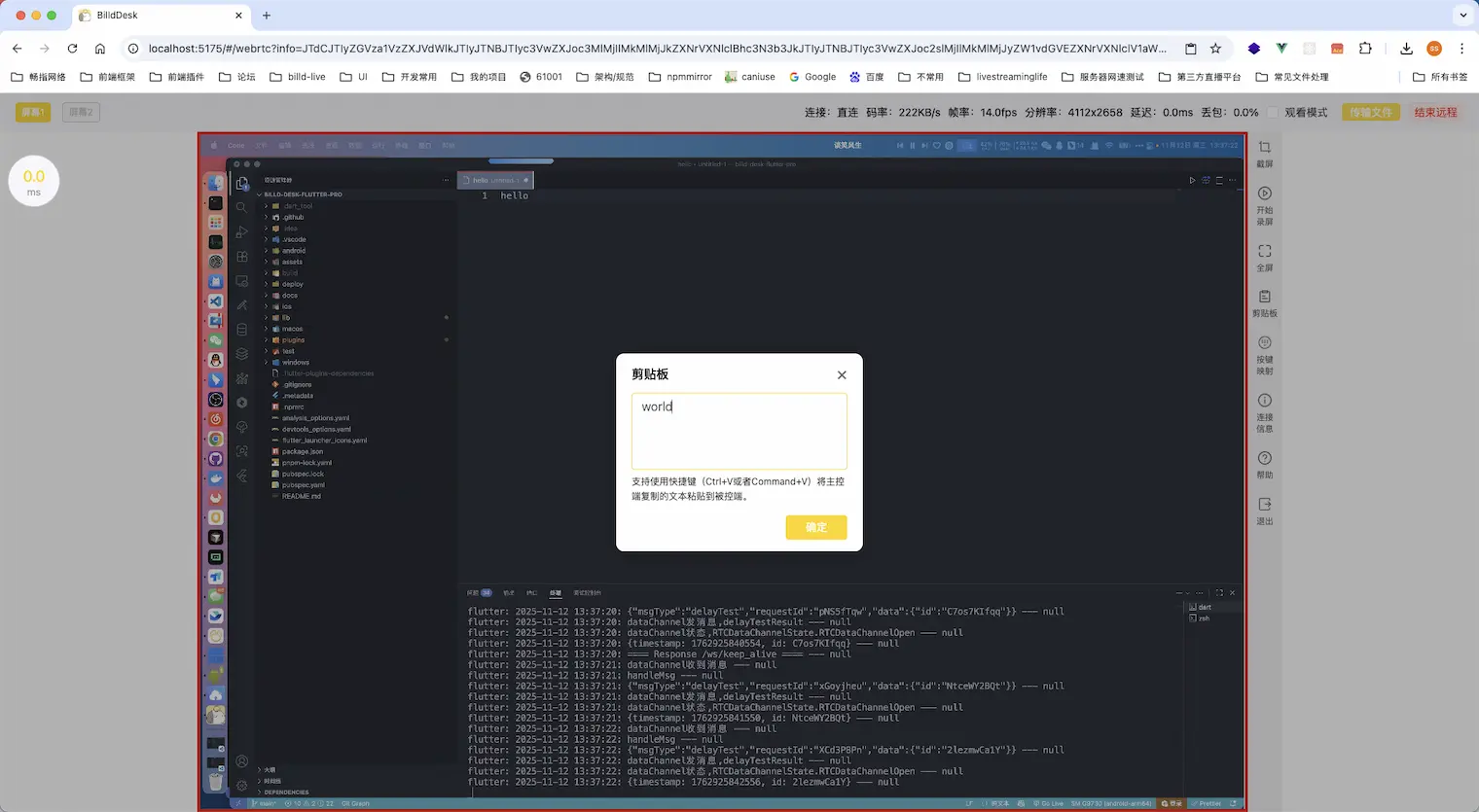The image size is (1479, 812).
Task: Click the 传输文件 transfer file button
Action: (x=1370, y=113)
